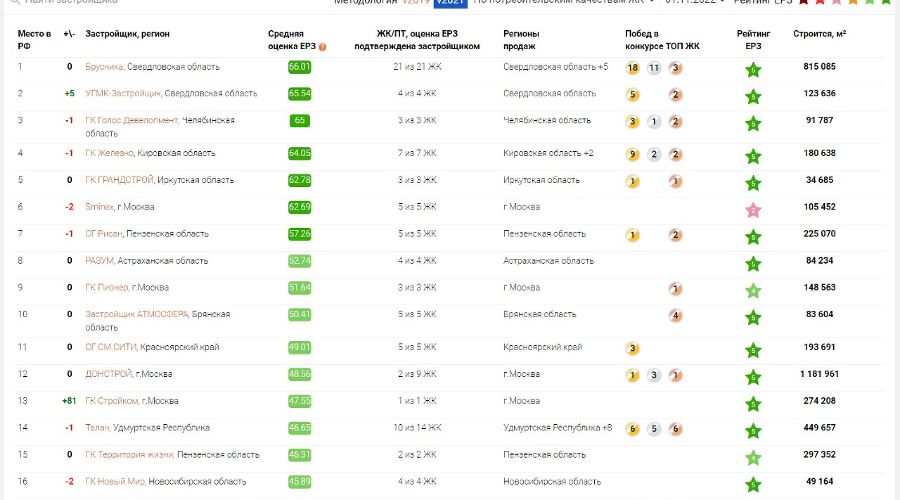
Task: Click the rating star for ГК Территория жизни
Action: coord(754,458)
